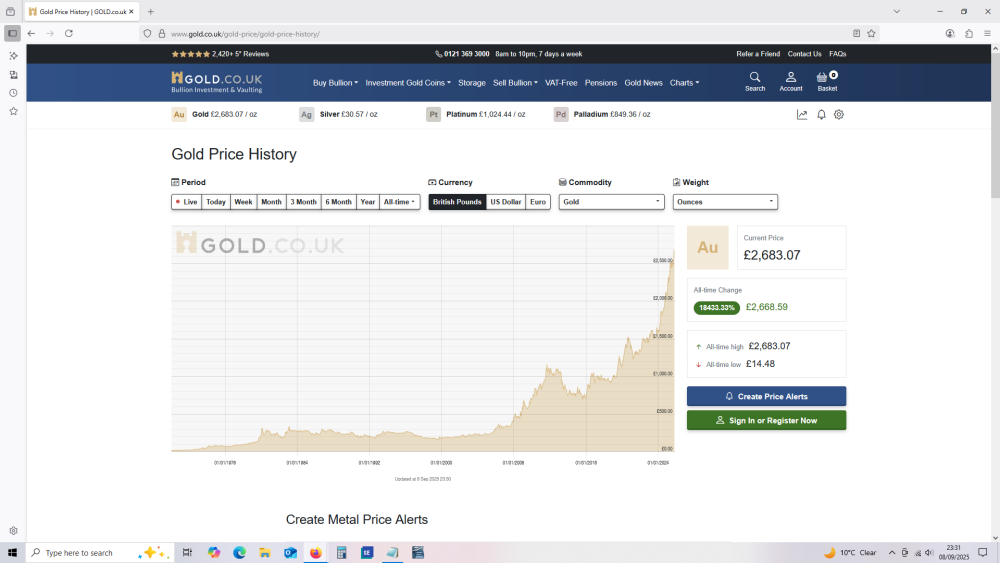Open the site Search icon
Viewport: 1000px width, 563px height.
coord(754,82)
